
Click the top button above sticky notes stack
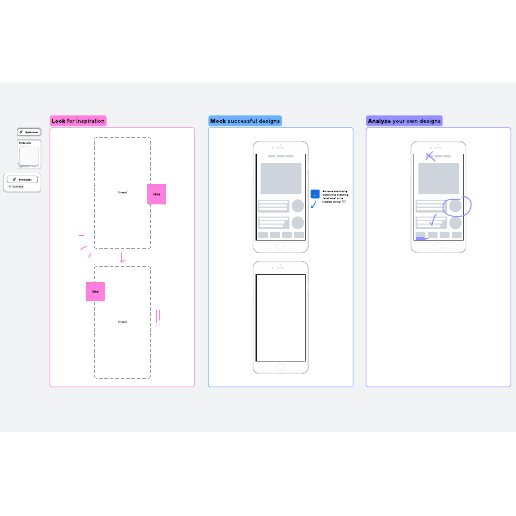click(x=29, y=132)
